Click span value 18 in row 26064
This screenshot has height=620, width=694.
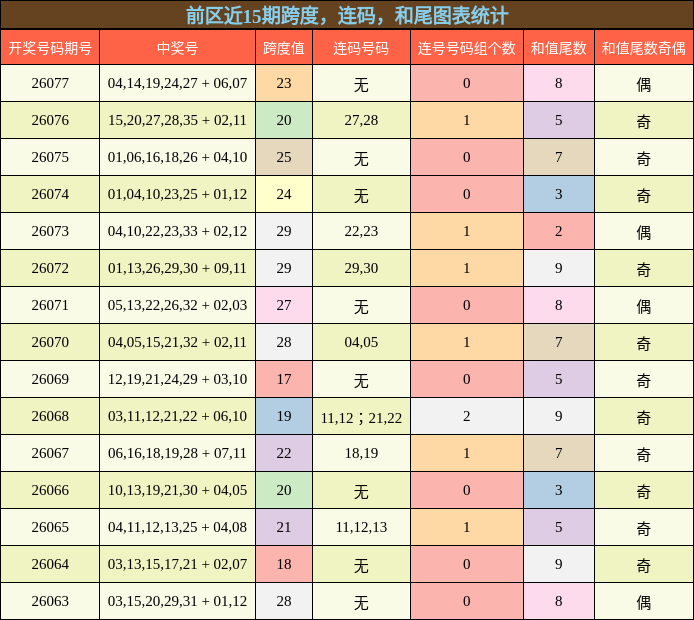coord(284,564)
